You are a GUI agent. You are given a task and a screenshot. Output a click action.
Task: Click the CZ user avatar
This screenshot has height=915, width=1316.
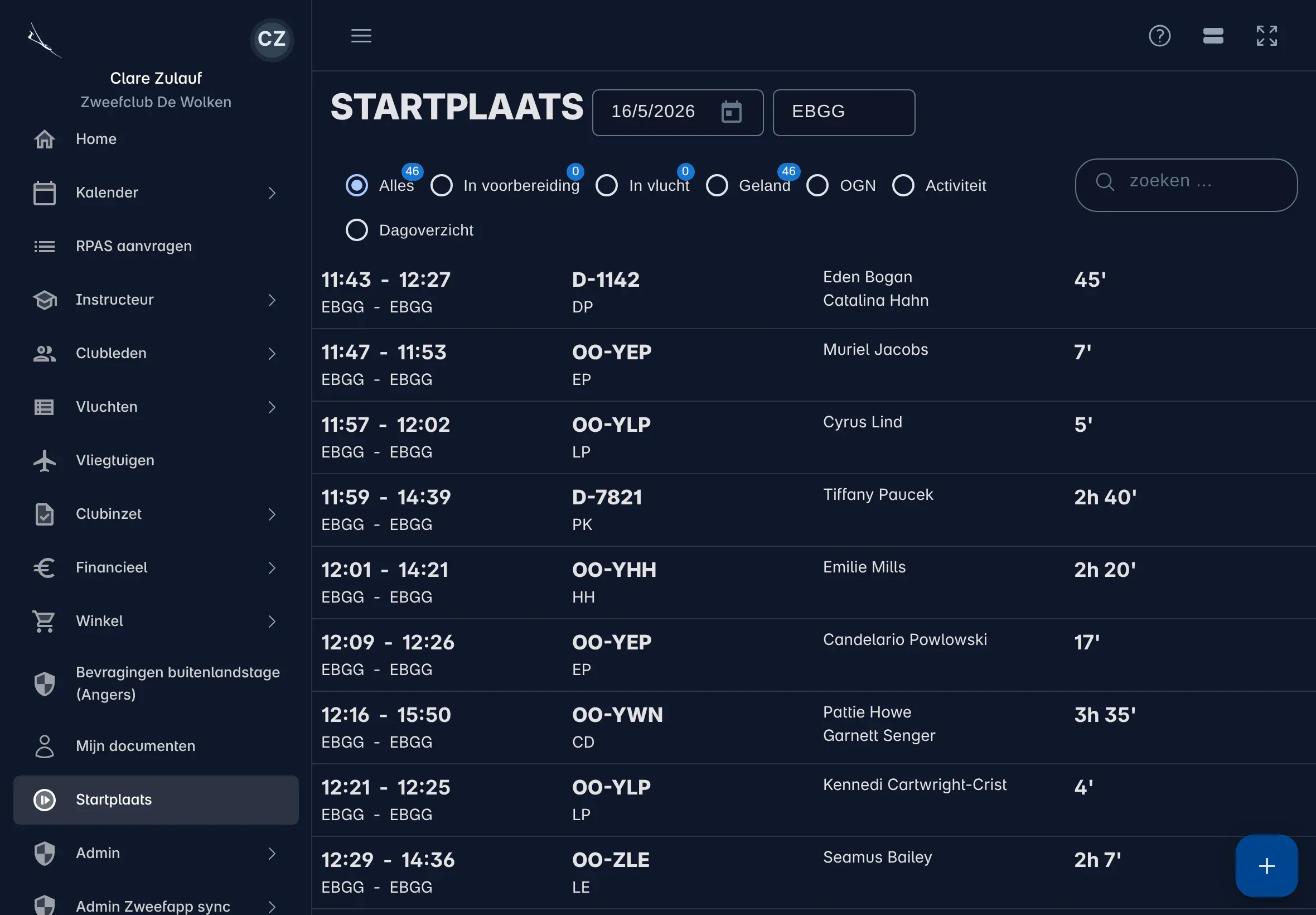point(272,39)
